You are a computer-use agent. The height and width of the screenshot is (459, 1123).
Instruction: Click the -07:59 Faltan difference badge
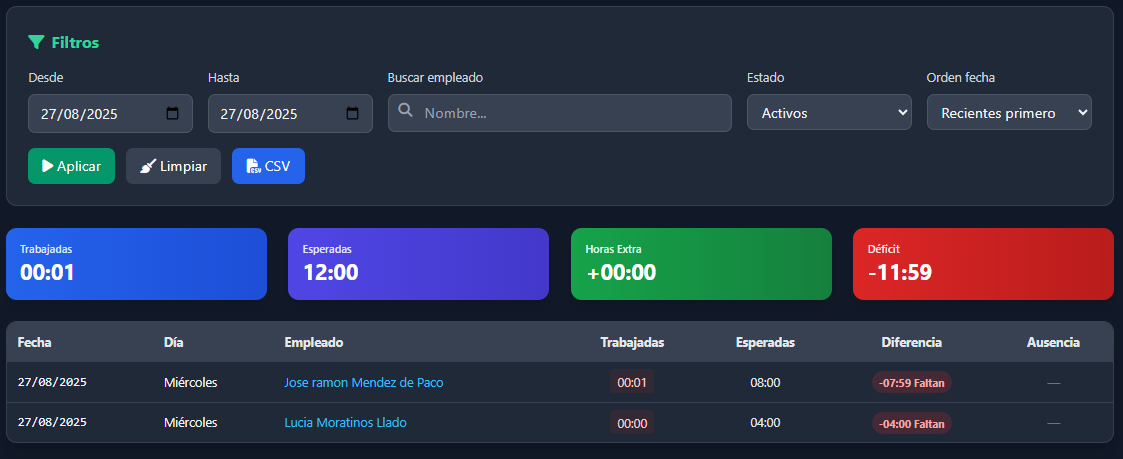(x=911, y=382)
